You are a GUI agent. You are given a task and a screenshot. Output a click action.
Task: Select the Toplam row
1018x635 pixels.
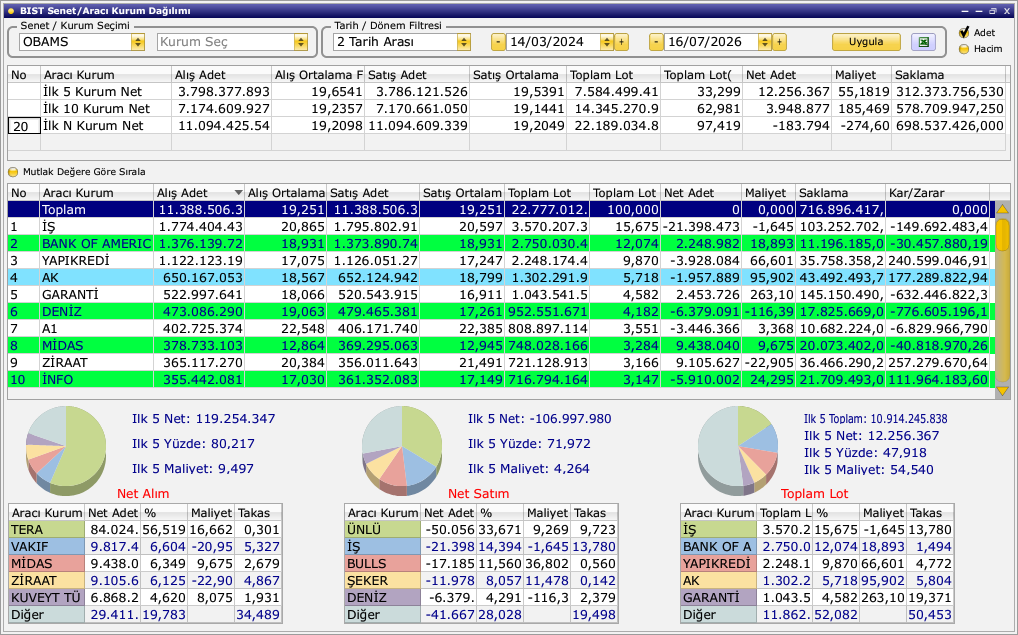click(500, 210)
